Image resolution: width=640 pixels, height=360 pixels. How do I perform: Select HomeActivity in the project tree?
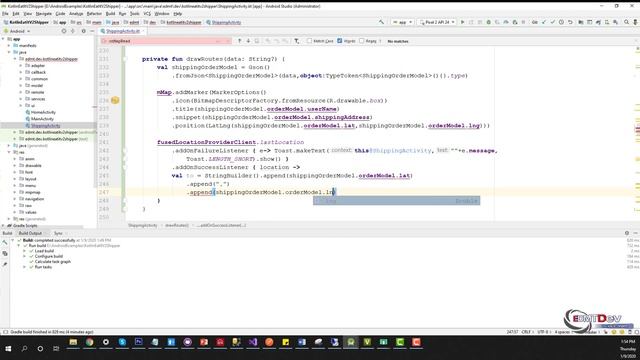[43, 112]
